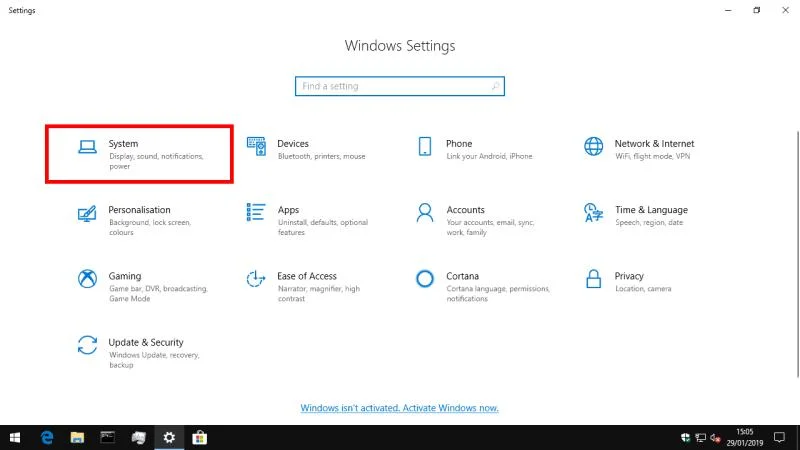The image size is (800, 450).
Task: Click Update & Security refresh arrows icon
Action: (87, 345)
